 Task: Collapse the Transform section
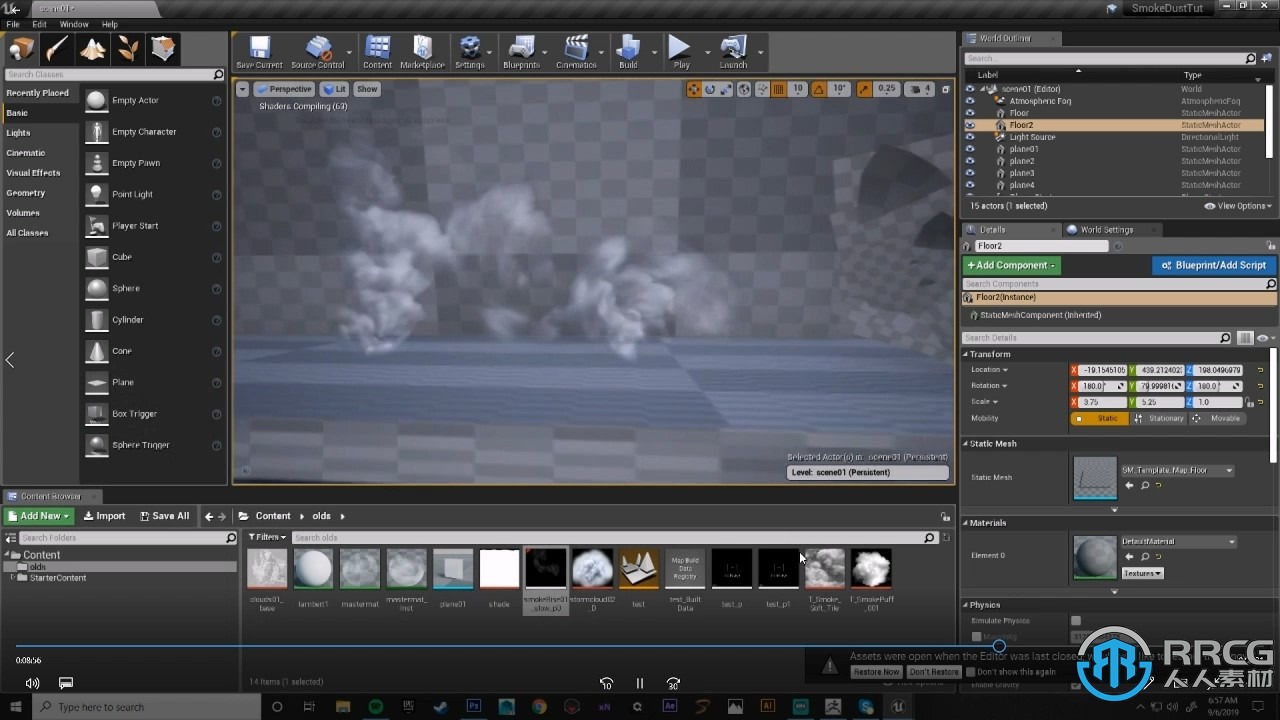point(966,354)
